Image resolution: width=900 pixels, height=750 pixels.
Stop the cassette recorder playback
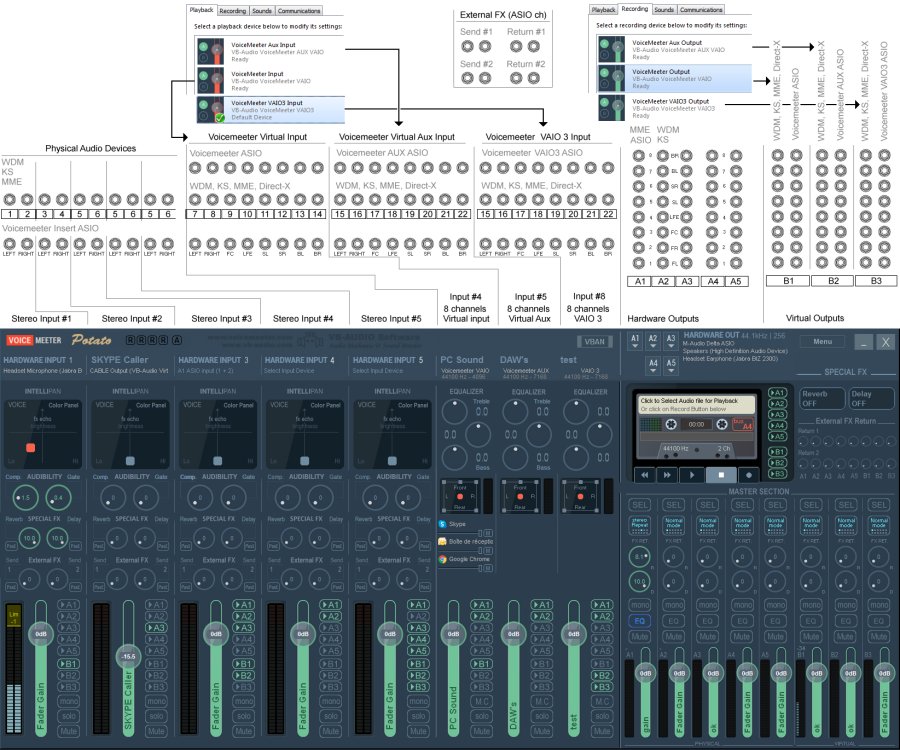click(722, 475)
